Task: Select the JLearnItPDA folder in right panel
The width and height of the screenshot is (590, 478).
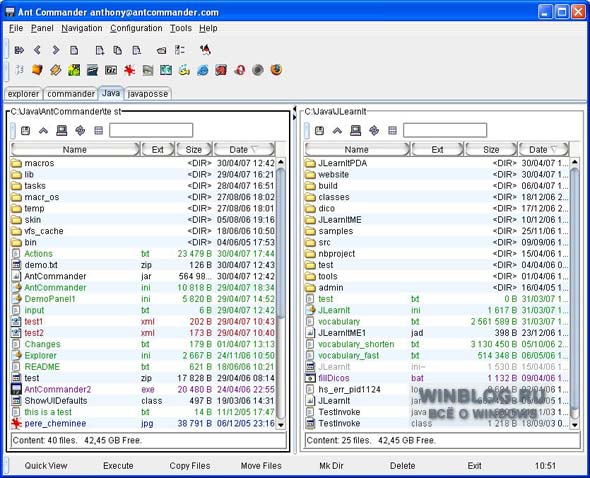Action: [x=437, y=163]
